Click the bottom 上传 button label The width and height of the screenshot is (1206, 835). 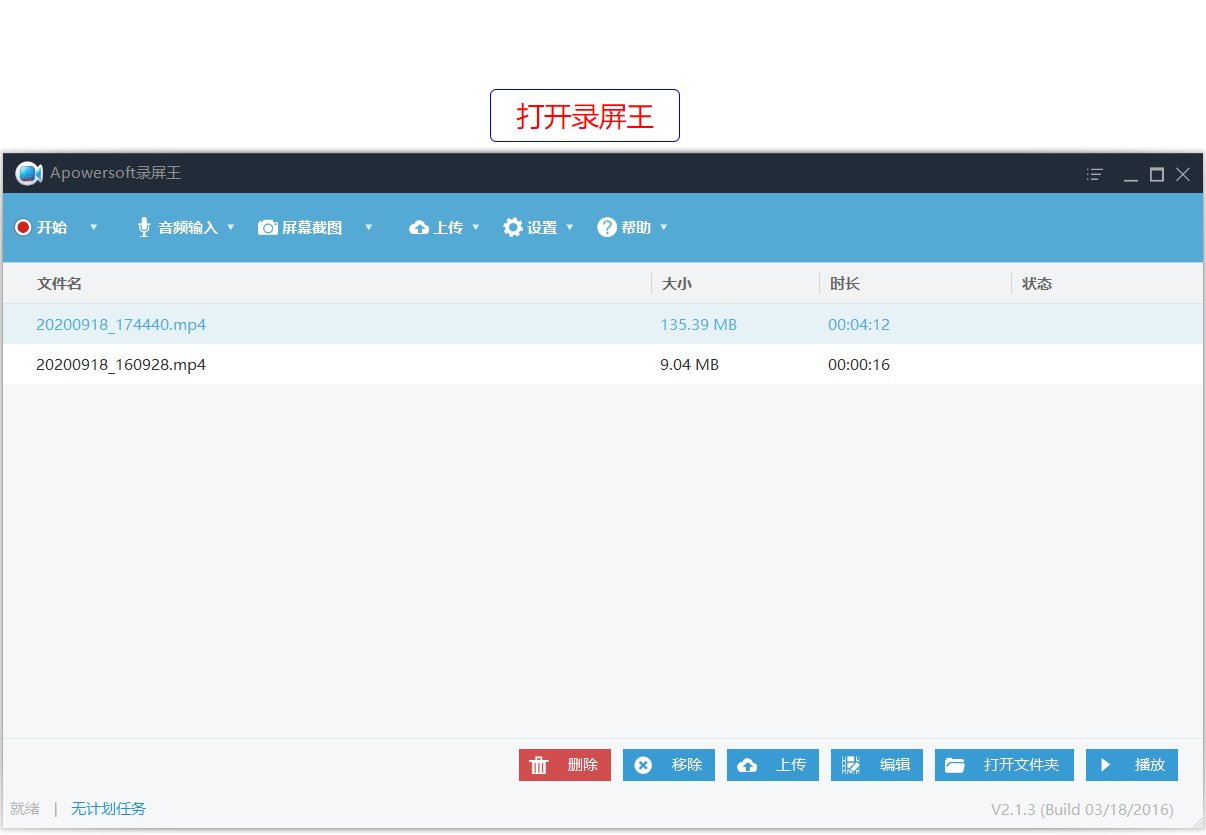tap(791, 765)
